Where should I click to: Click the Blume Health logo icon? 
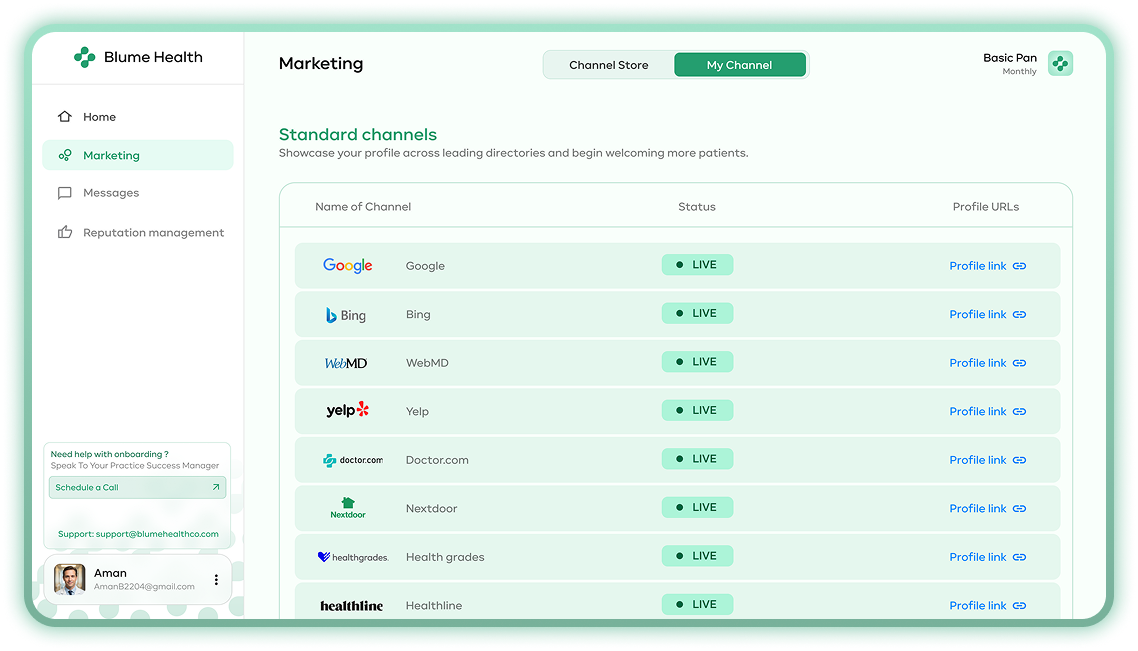84,58
